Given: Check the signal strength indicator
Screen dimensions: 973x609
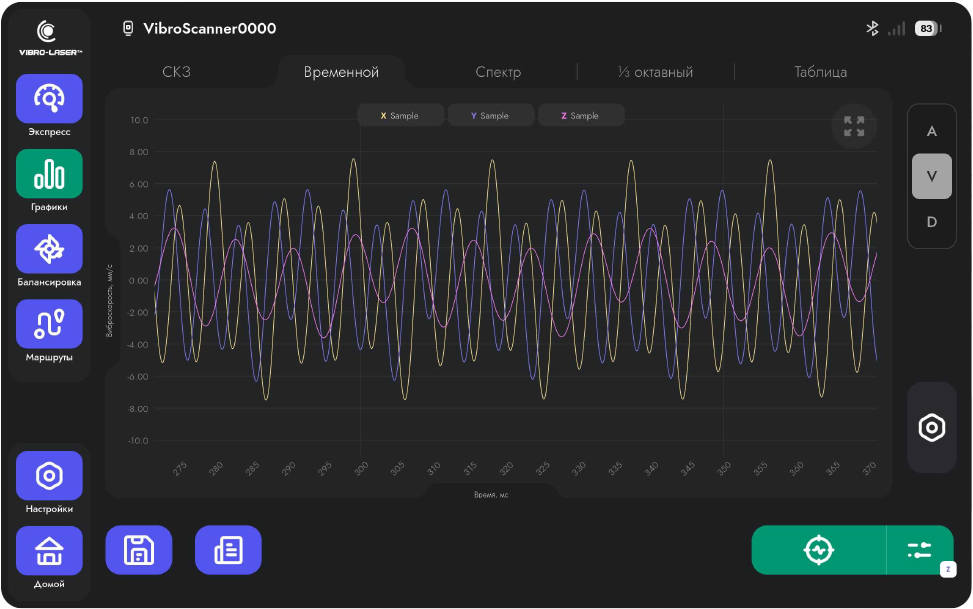Looking at the screenshot, I should pos(896,29).
